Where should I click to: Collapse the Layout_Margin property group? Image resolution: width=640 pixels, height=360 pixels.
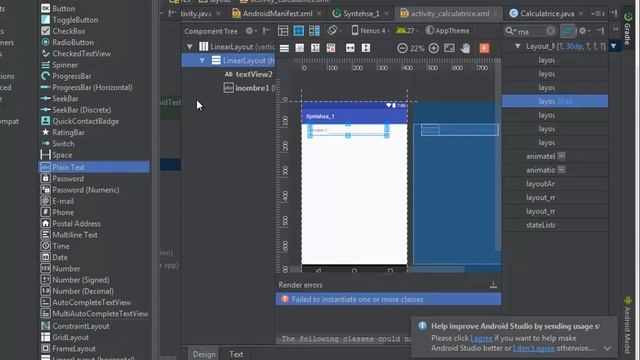pos(518,47)
